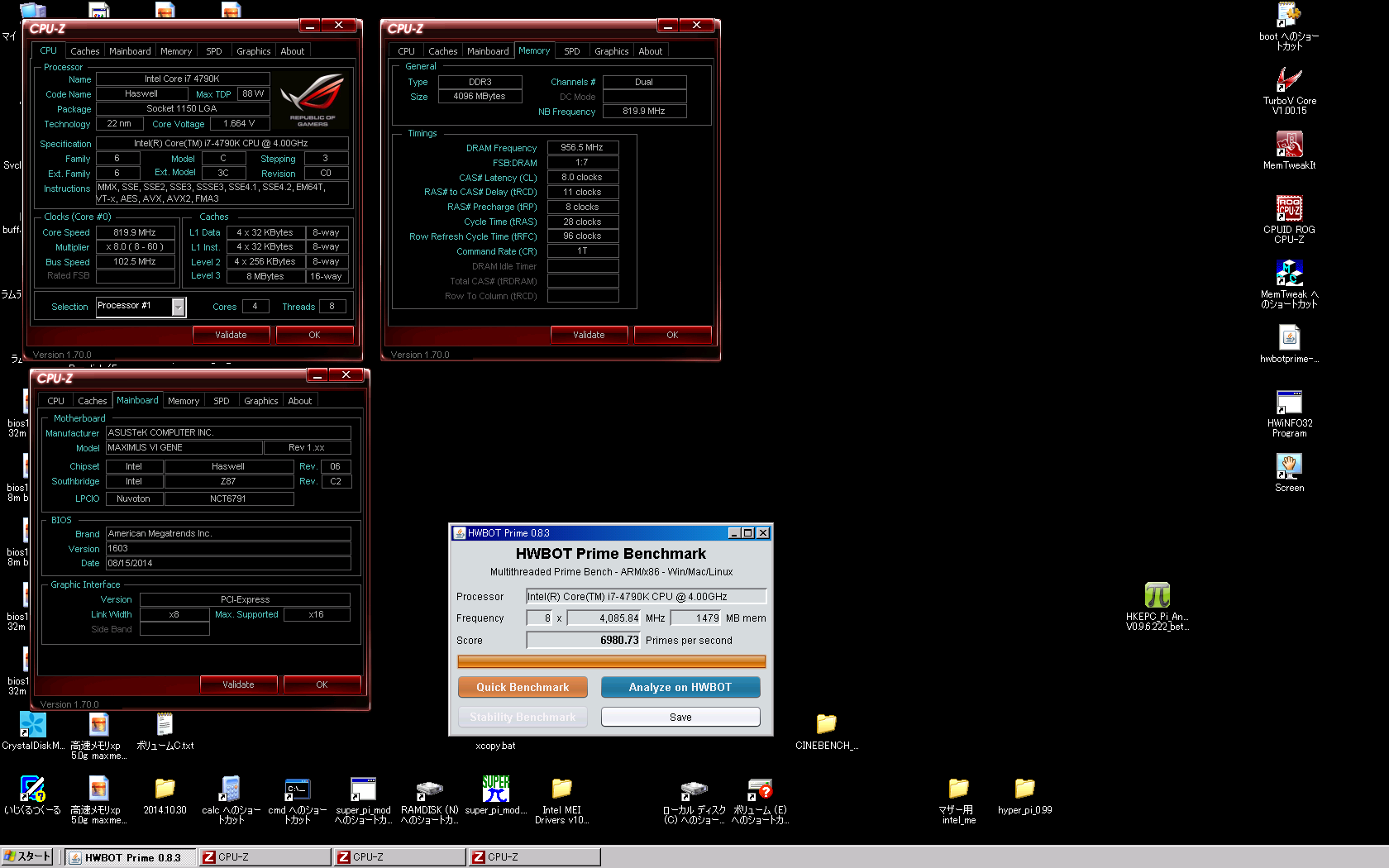Open the CINEBENCH folder icon
The height and width of the screenshot is (868, 1389).
826,724
